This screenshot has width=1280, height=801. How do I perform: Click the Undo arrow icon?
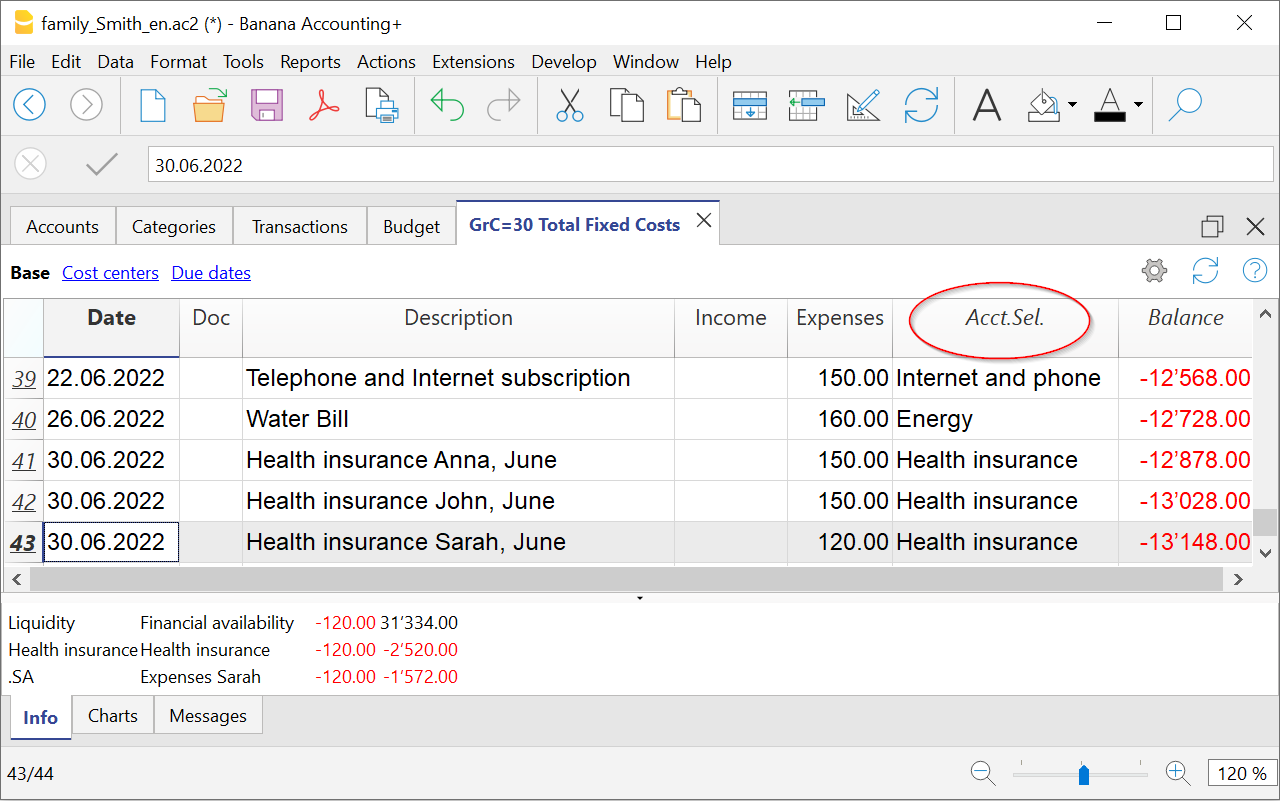[x=446, y=104]
